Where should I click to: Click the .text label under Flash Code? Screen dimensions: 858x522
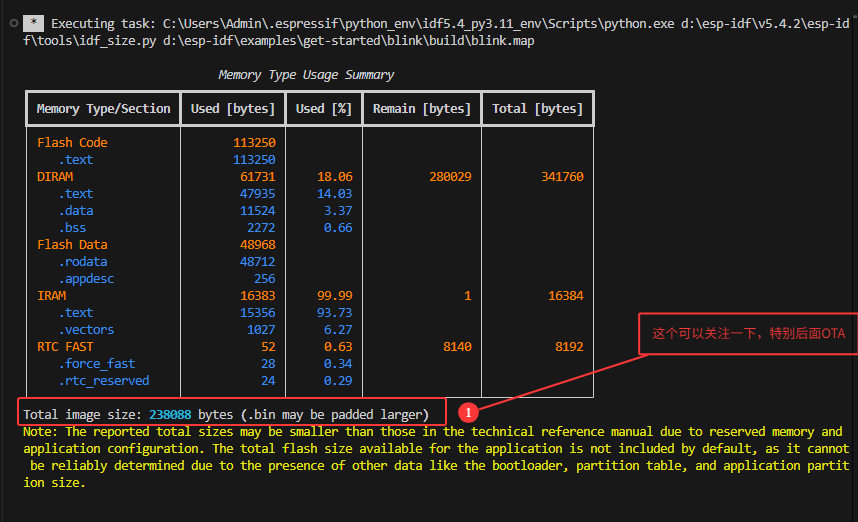click(x=76, y=159)
